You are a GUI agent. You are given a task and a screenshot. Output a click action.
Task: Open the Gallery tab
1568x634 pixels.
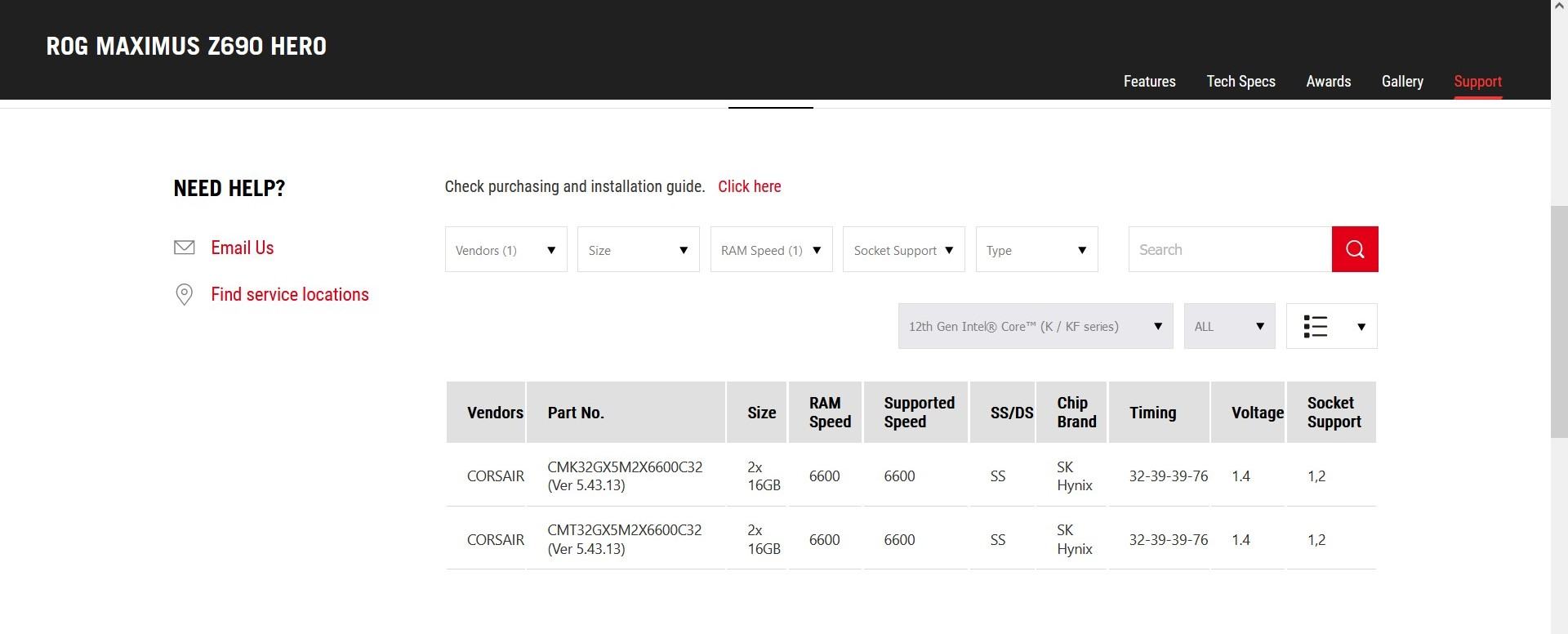pos(1402,82)
